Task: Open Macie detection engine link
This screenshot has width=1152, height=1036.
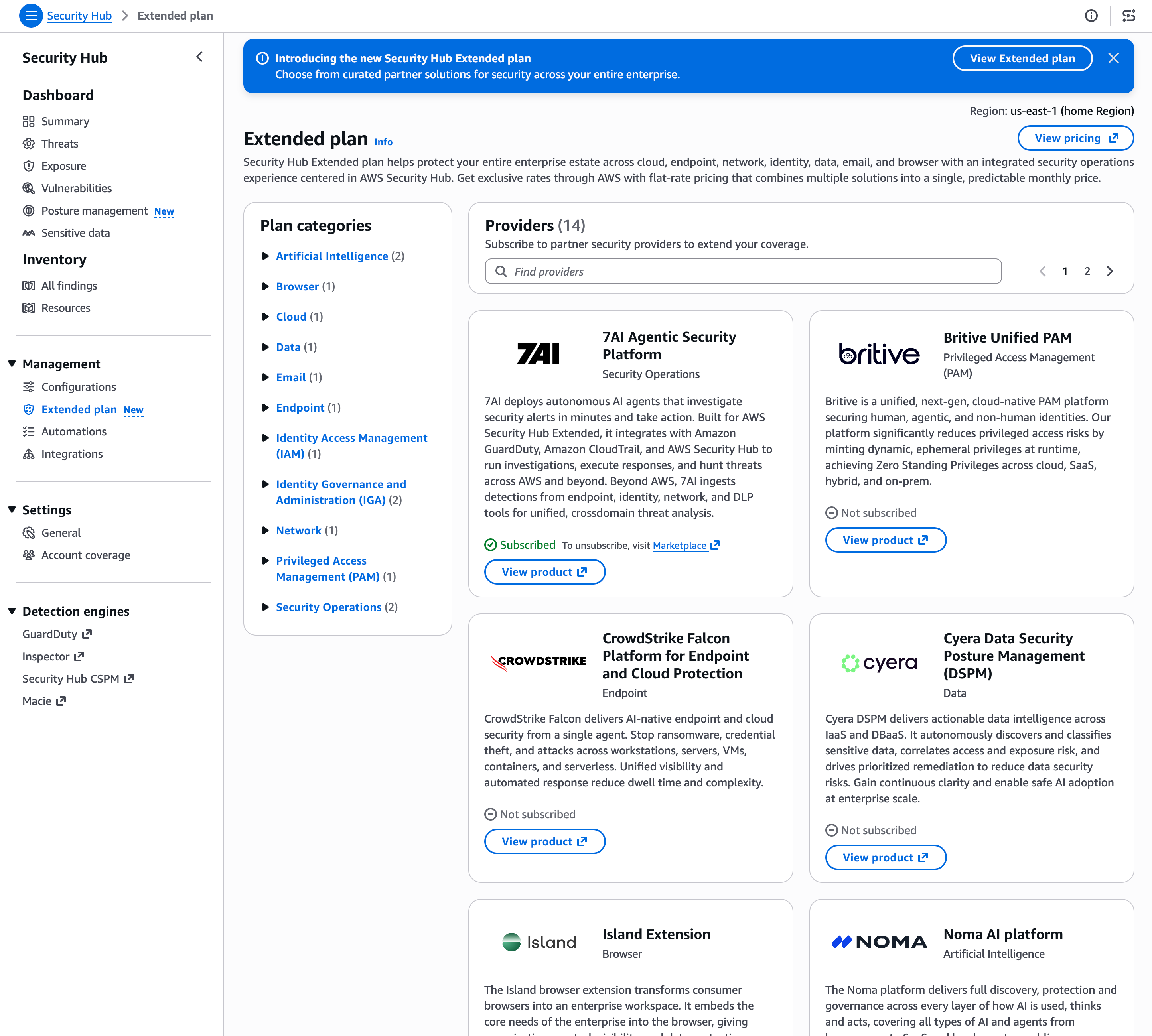Action: (44, 701)
